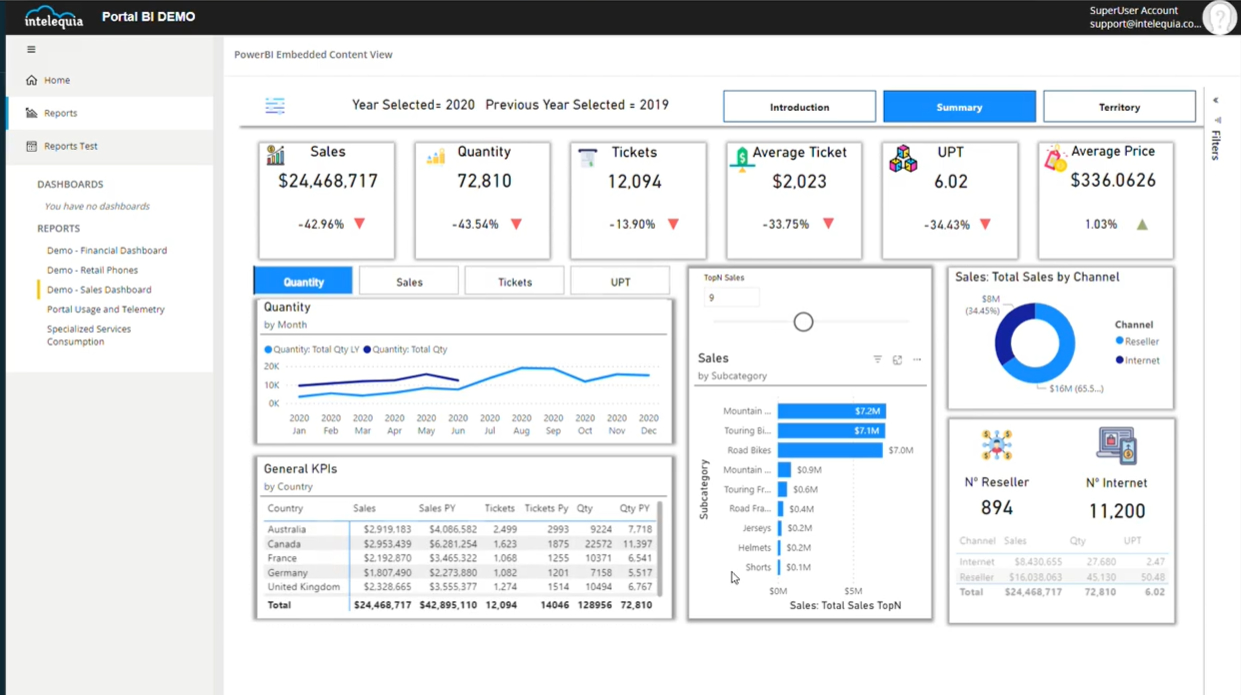
Task: Toggle the Reseller channel legend item
Action: pyautogui.click(x=1137, y=342)
